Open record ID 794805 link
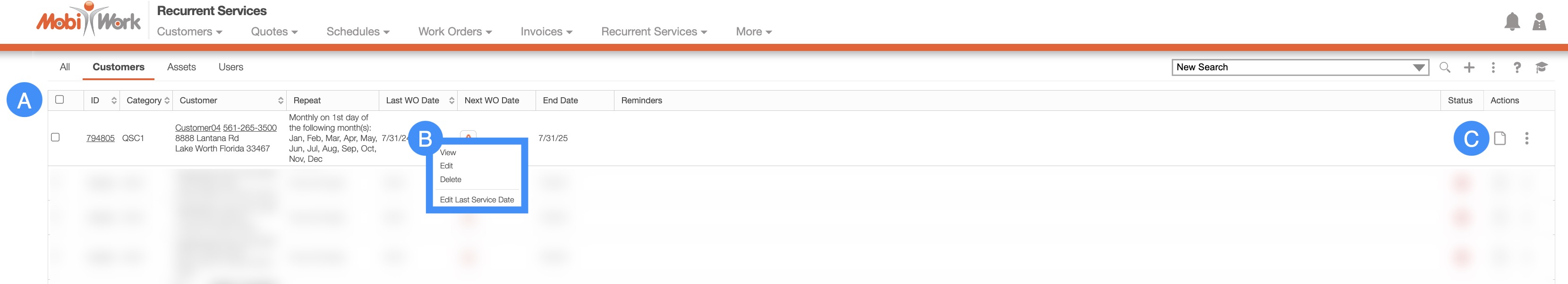The height and width of the screenshot is (284, 1568). 101,138
